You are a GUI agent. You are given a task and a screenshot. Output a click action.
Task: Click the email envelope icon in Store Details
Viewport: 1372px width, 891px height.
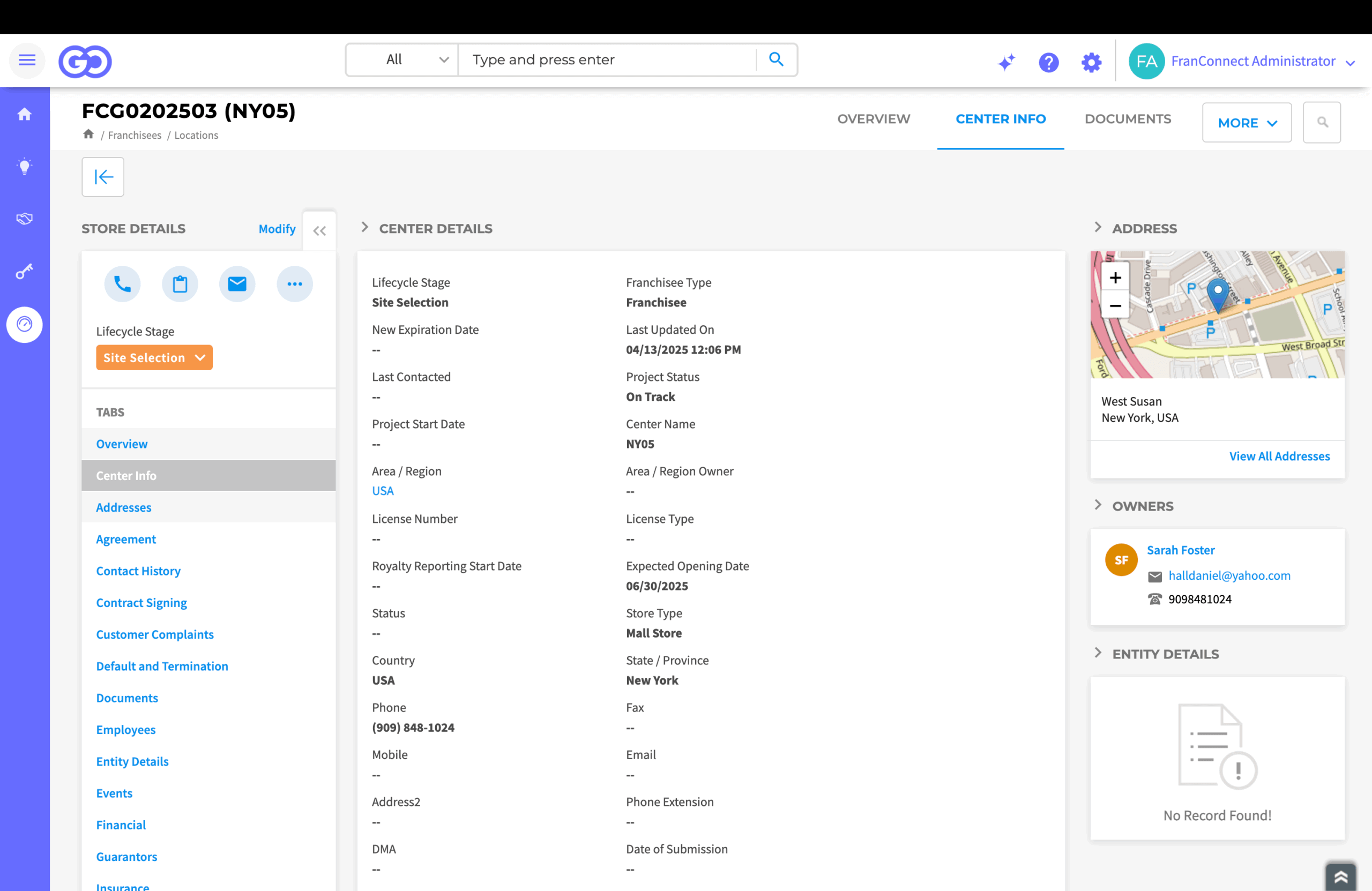click(x=237, y=283)
